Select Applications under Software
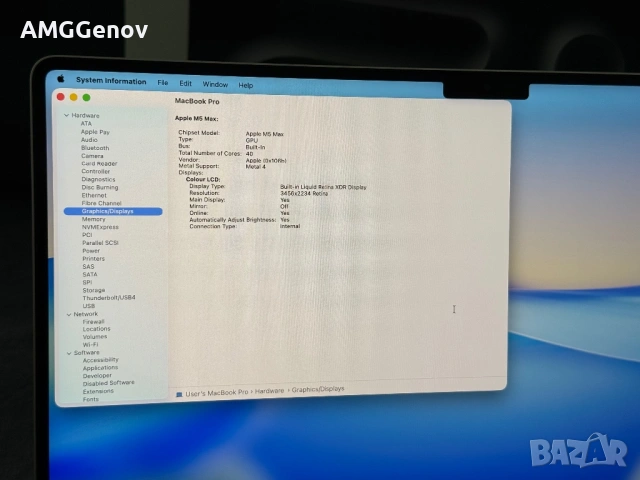This screenshot has width=640, height=480. pos(100,368)
